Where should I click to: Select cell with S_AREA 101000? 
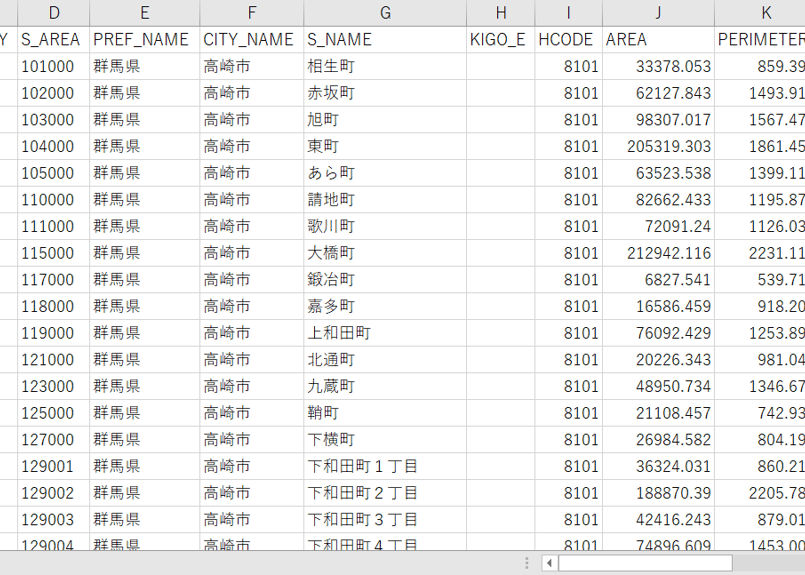pos(53,66)
